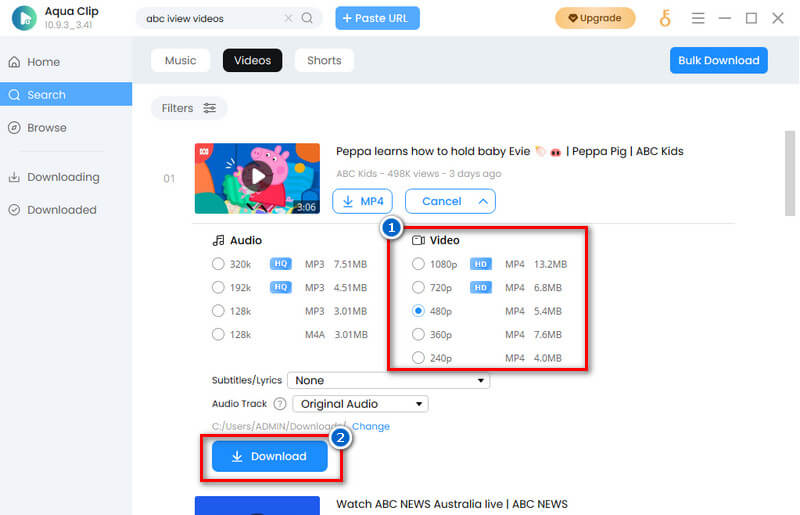
Task: Open the Filters button
Action: [x=189, y=108]
